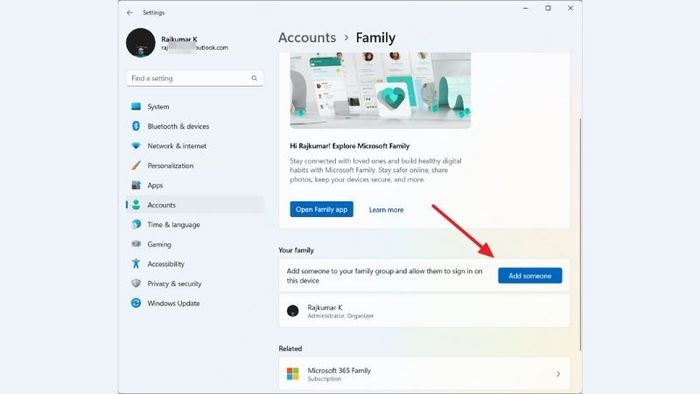Image resolution: width=700 pixels, height=394 pixels.
Task: Select the Time & language globe icon
Action: (136, 224)
